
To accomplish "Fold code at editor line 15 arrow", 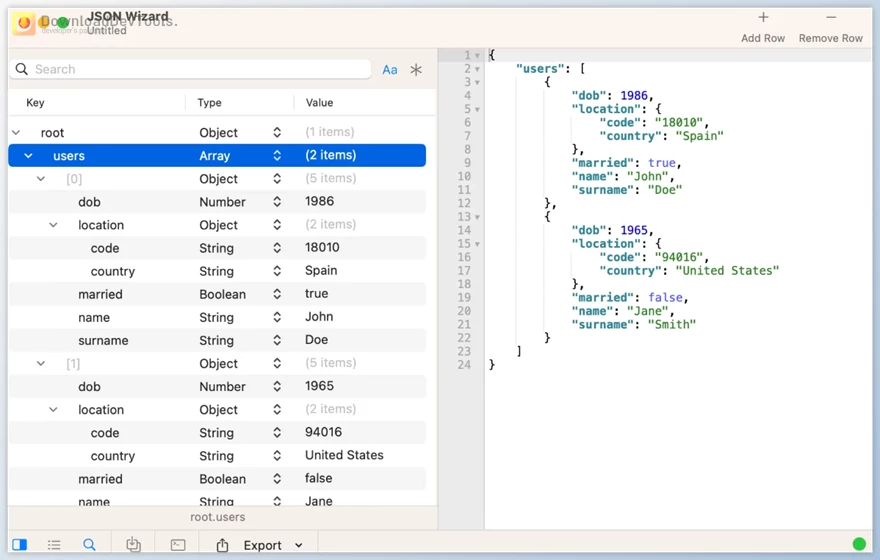I will coord(477,244).
